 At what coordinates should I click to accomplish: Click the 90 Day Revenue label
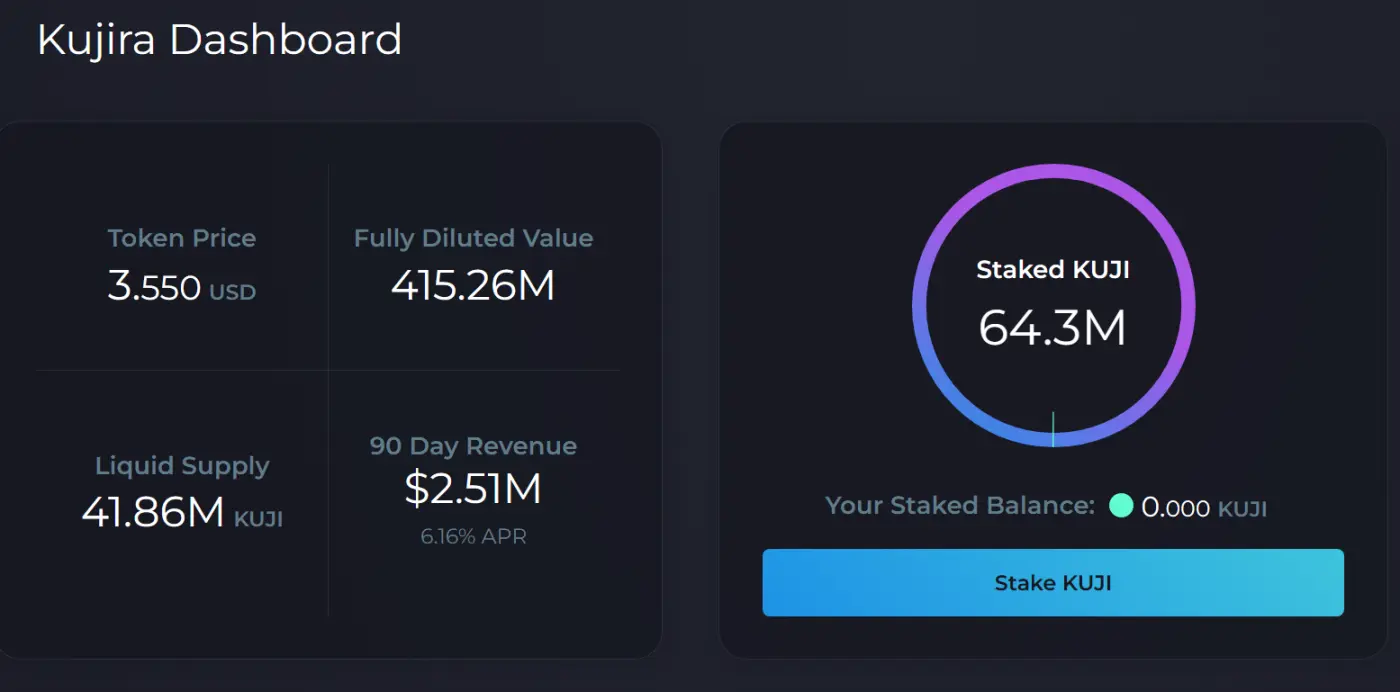point(473,446)
